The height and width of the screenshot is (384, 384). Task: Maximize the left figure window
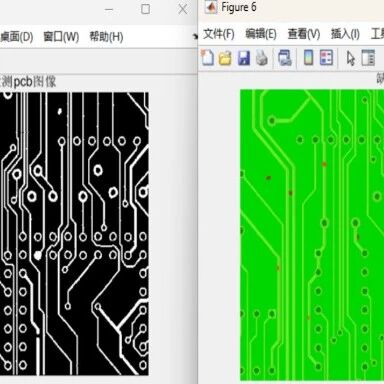coord(145,9)
